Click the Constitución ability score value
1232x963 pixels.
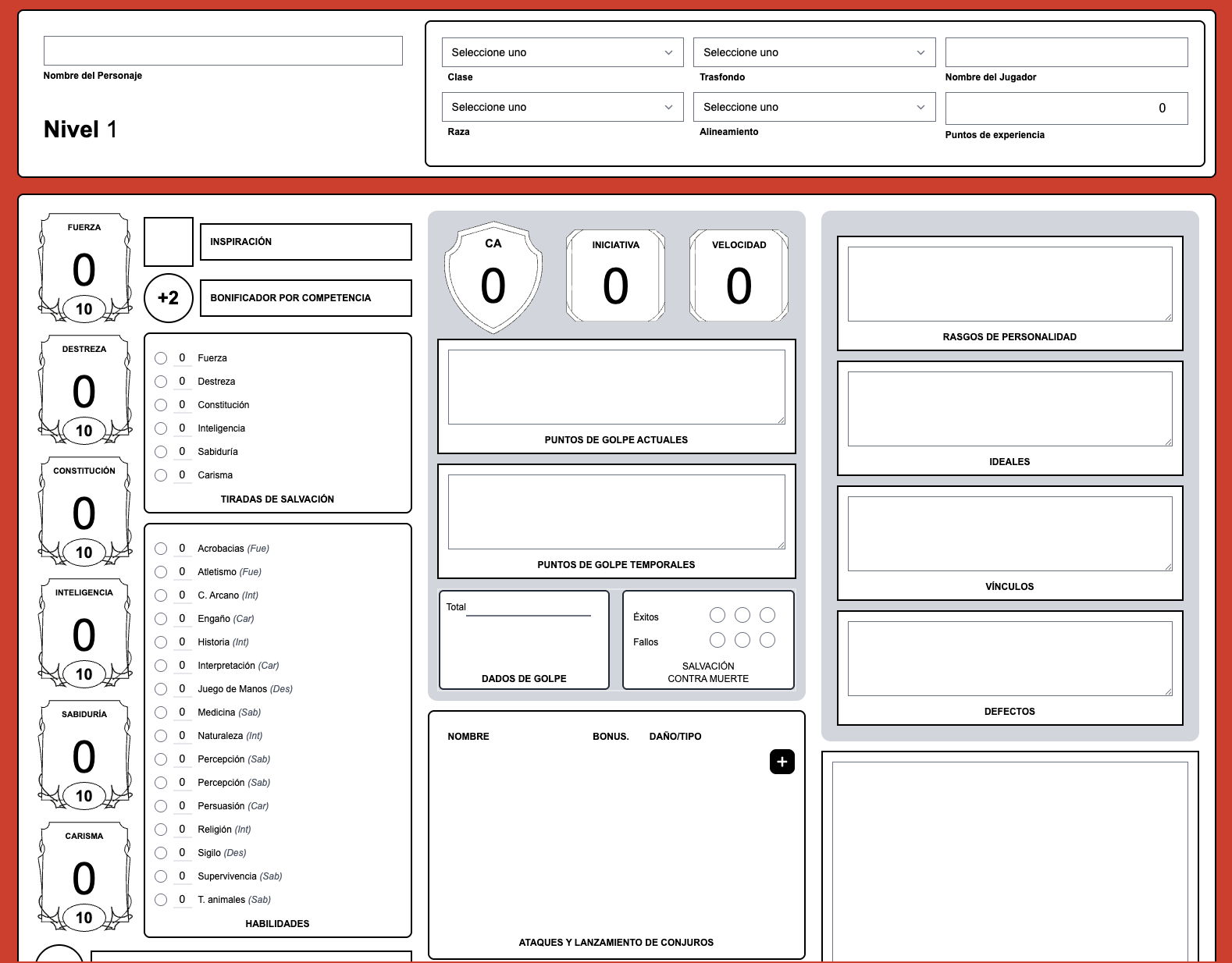[84, 513]
